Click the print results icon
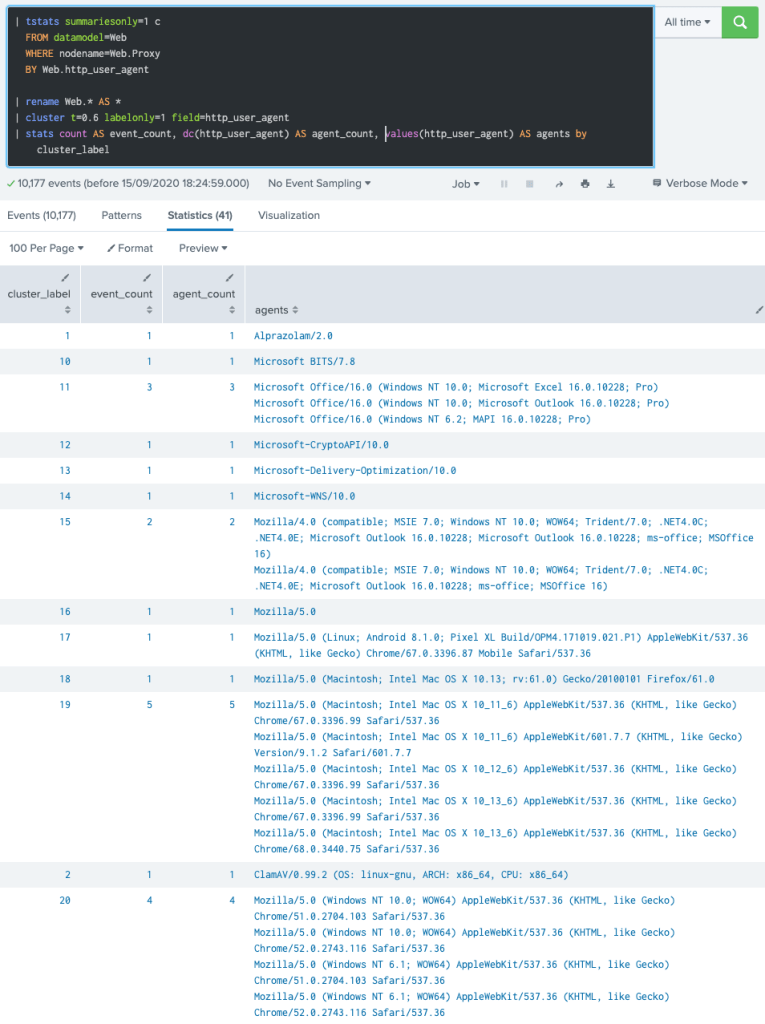This screenshot has width=765, height=1024. (584, 184)
